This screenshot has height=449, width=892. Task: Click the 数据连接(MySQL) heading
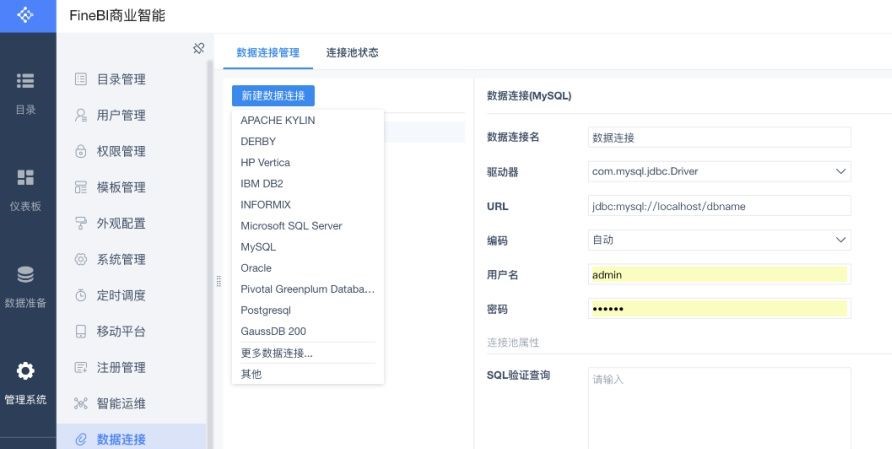[x=529, y=96]
